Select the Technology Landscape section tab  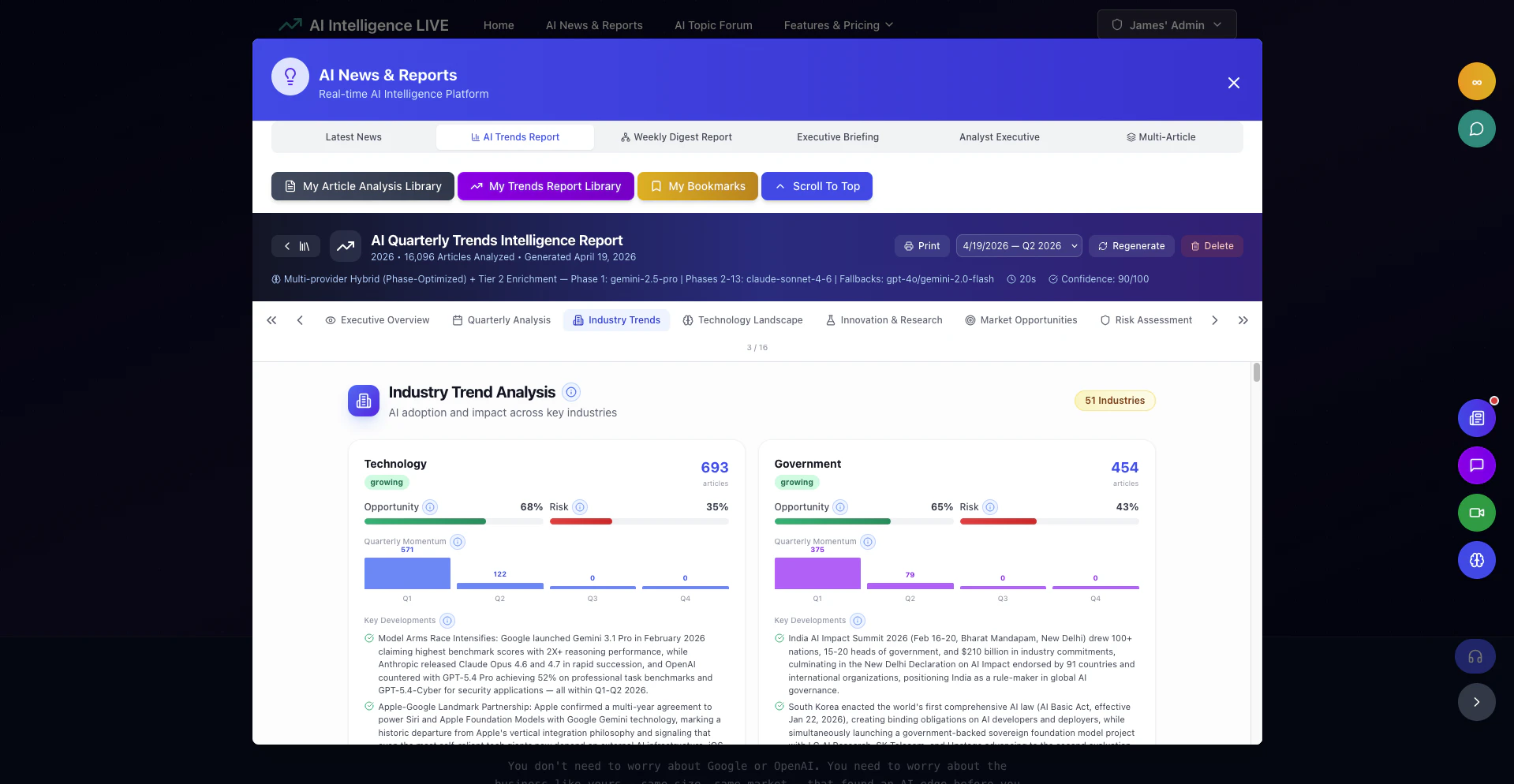[742, 320]
